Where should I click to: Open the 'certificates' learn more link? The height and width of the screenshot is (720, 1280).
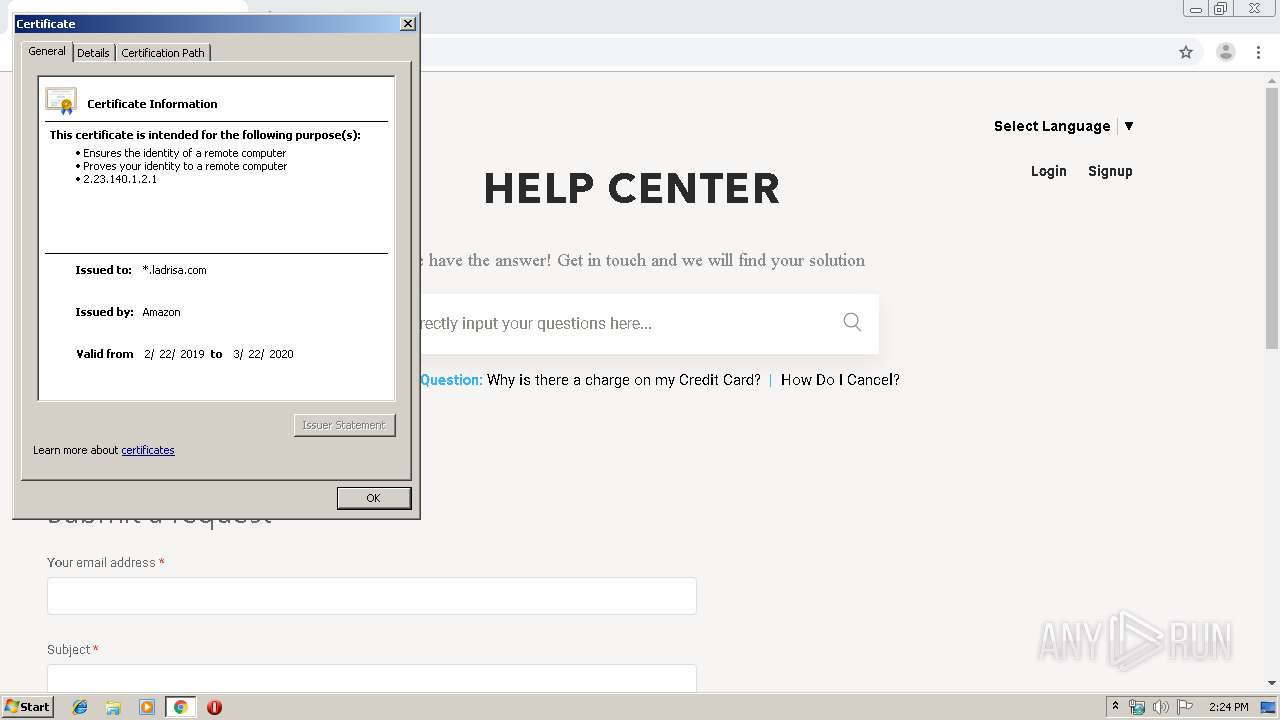(148, 450)
